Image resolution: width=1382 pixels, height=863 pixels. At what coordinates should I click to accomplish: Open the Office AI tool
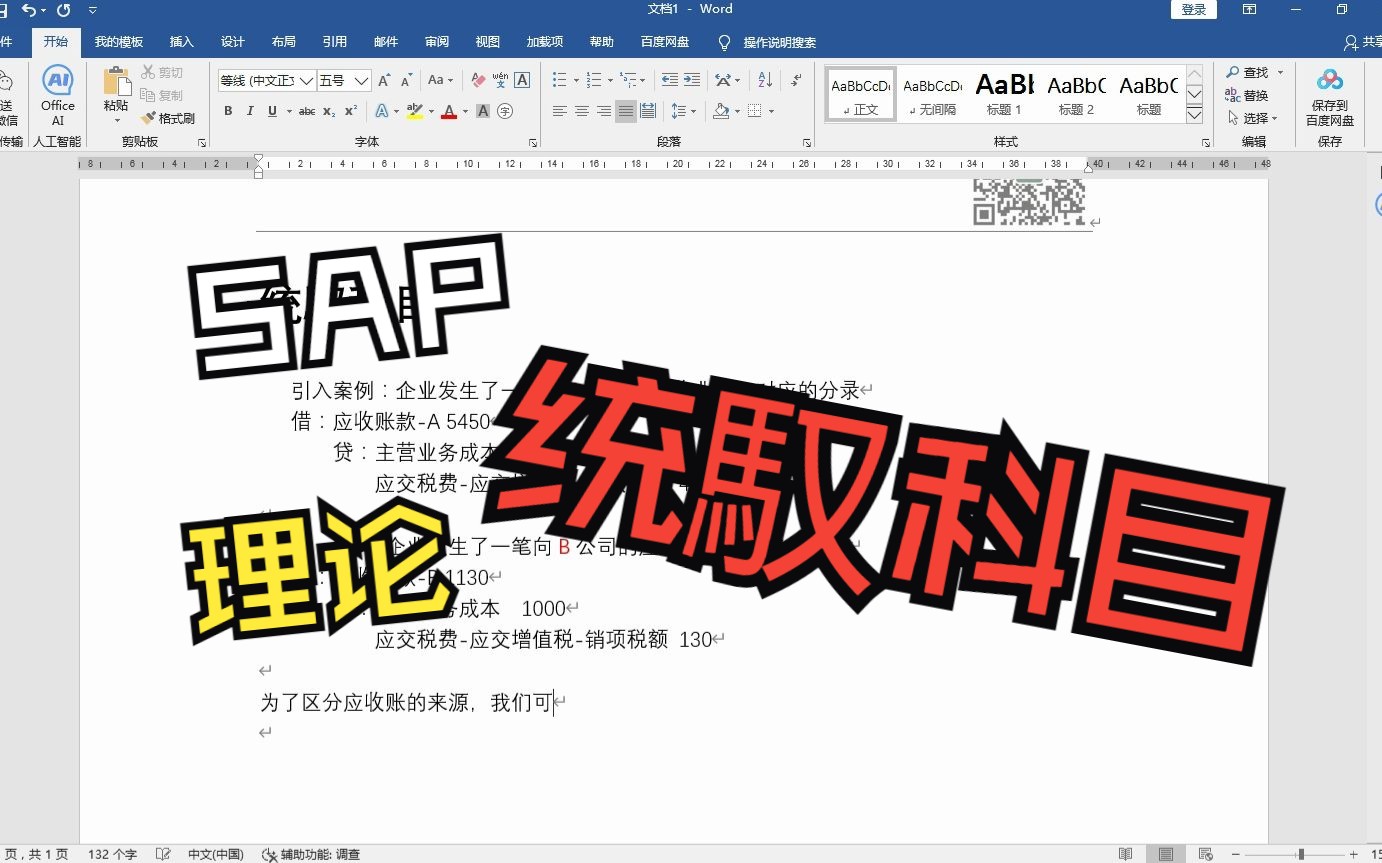tap(57, 96)
